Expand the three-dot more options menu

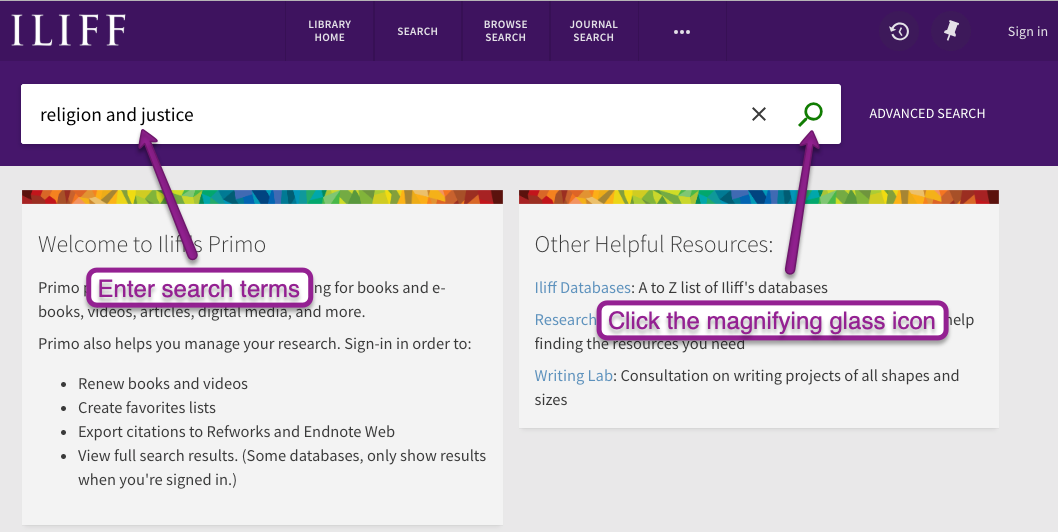click(x=682, y=31)
